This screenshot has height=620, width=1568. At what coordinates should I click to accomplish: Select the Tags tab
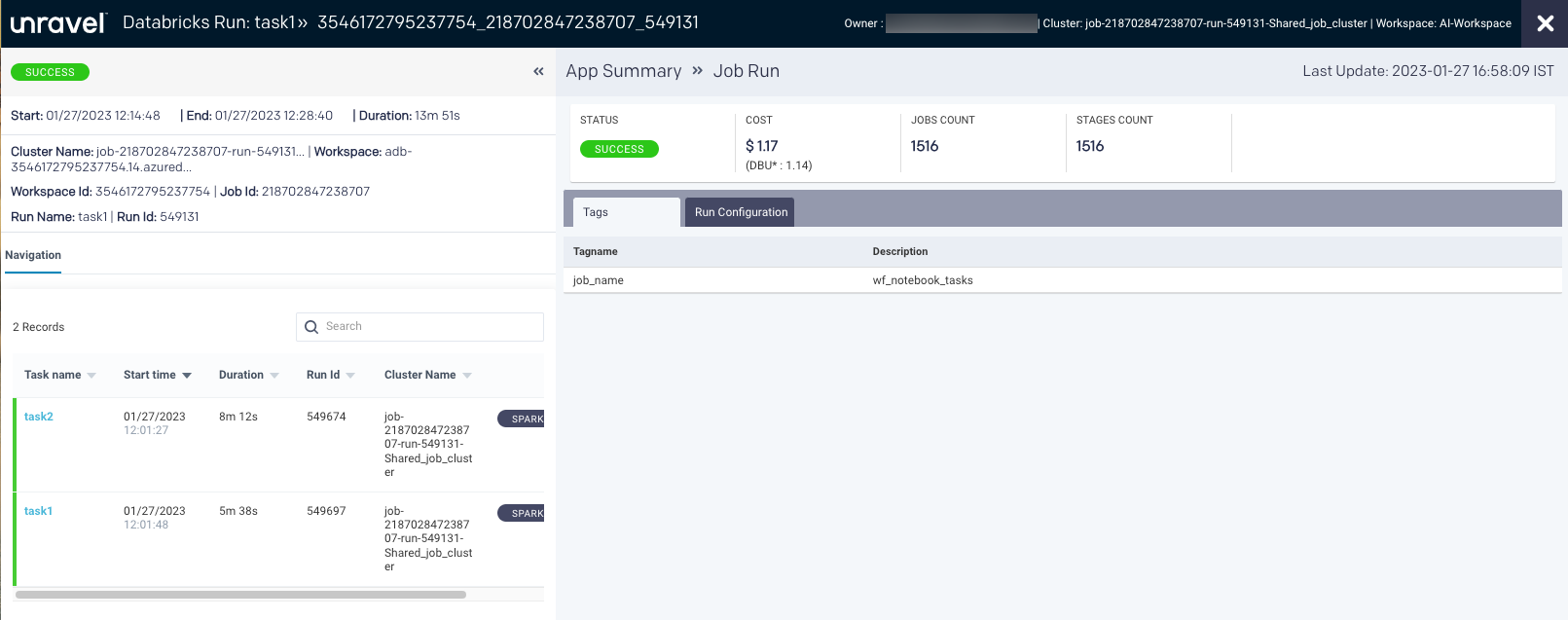(596, 212)
